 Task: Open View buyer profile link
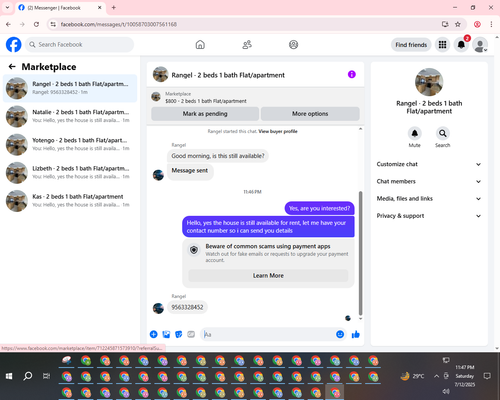click(278, 131)
